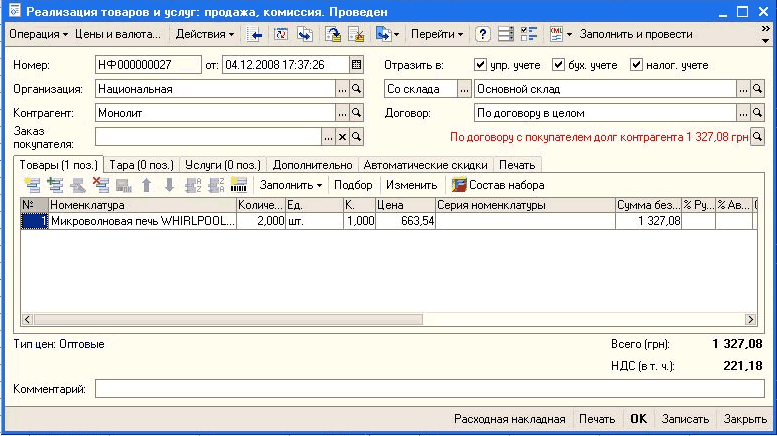Click the checklist structure icon in toolbar
The width and height of the screenshot is (777, 436).
tap(529, 34)
